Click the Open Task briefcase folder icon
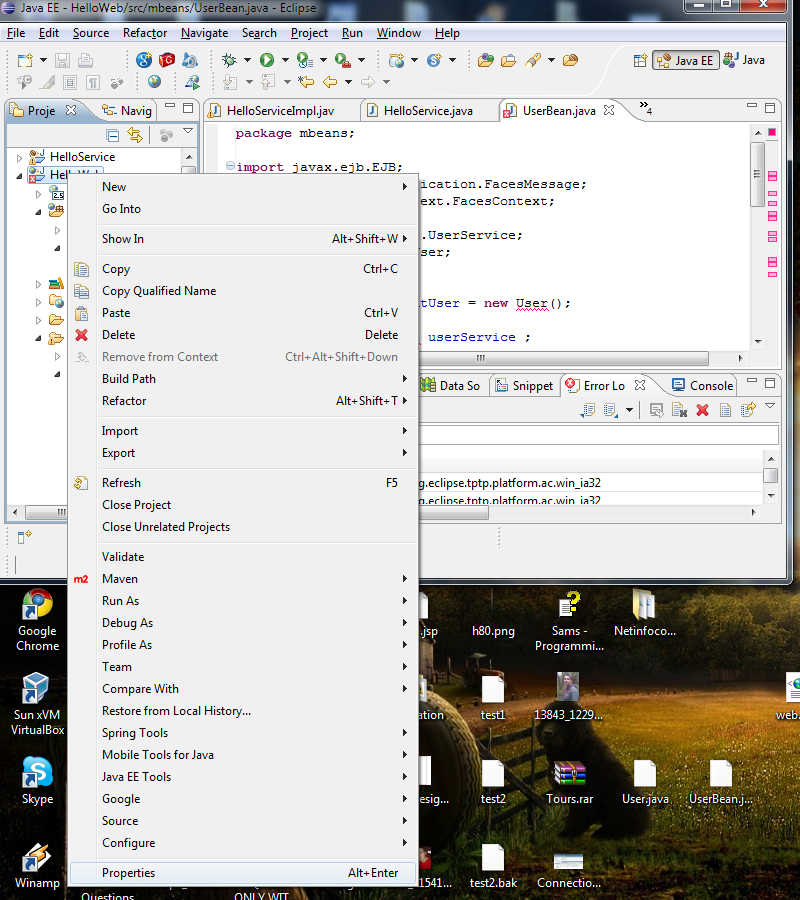The image size is (800, 900). coord(508,60)
